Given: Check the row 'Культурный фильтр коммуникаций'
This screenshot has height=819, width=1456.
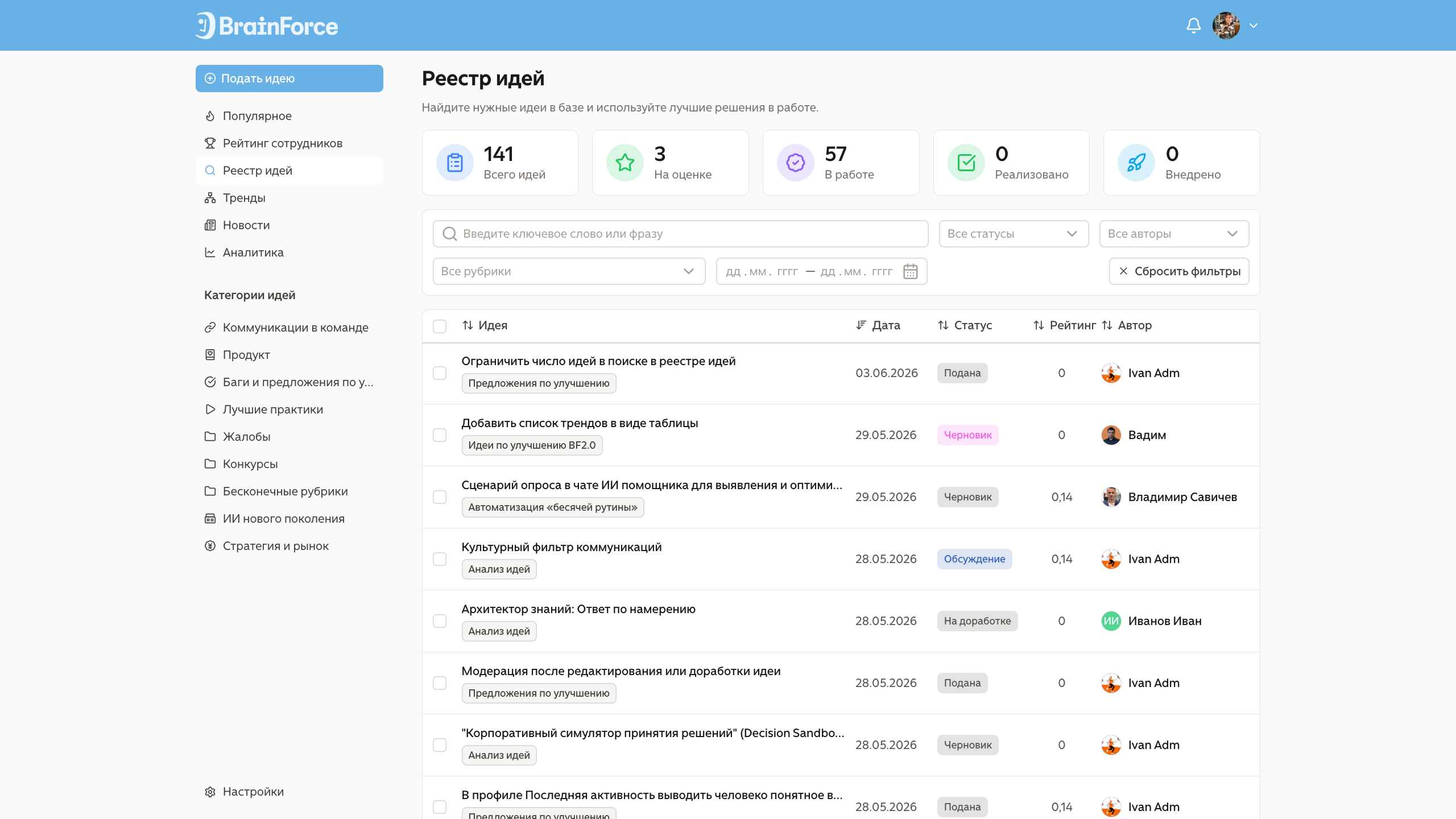Looking at the screenshot, I should 440,559.
